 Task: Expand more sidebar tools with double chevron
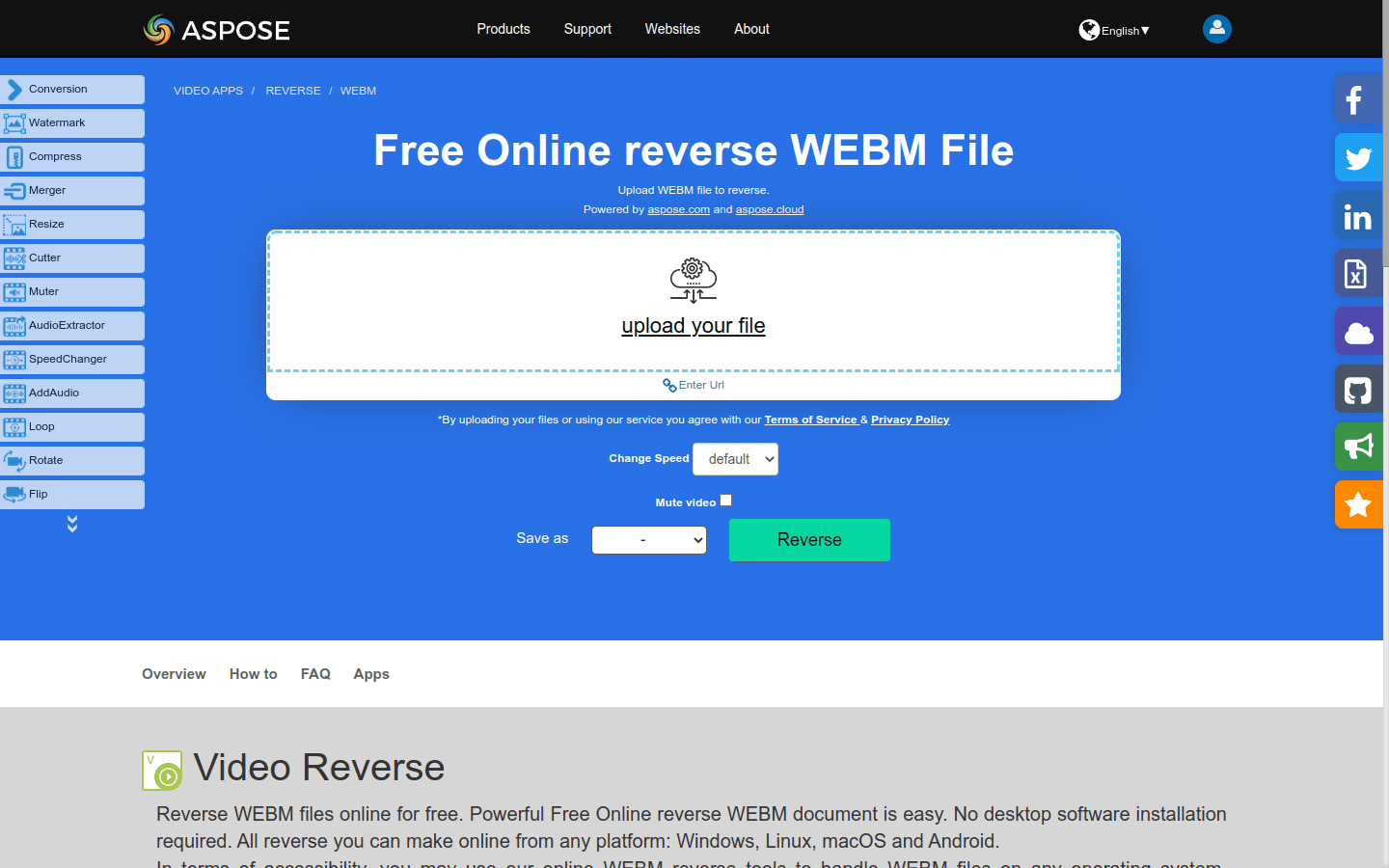(72, 522)
